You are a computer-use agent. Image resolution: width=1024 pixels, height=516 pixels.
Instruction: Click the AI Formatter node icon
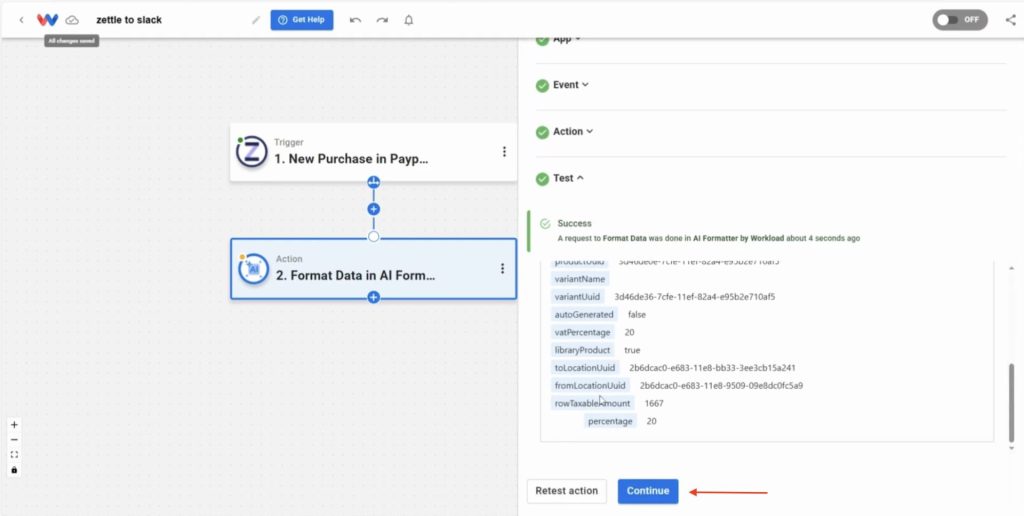coord(253,268)
